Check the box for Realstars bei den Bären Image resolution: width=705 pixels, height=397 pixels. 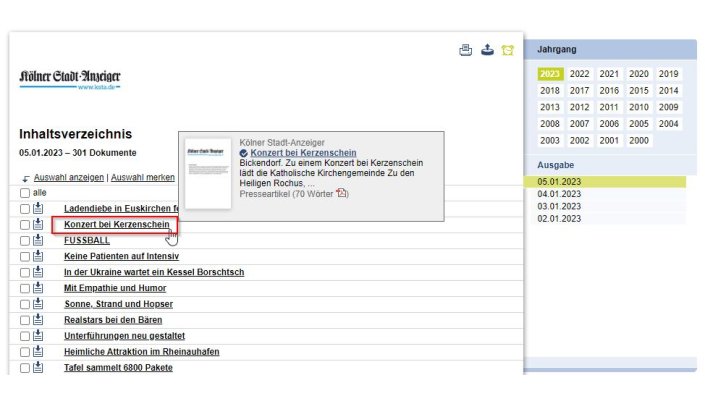pyautogui.click(x=25, y=320)
